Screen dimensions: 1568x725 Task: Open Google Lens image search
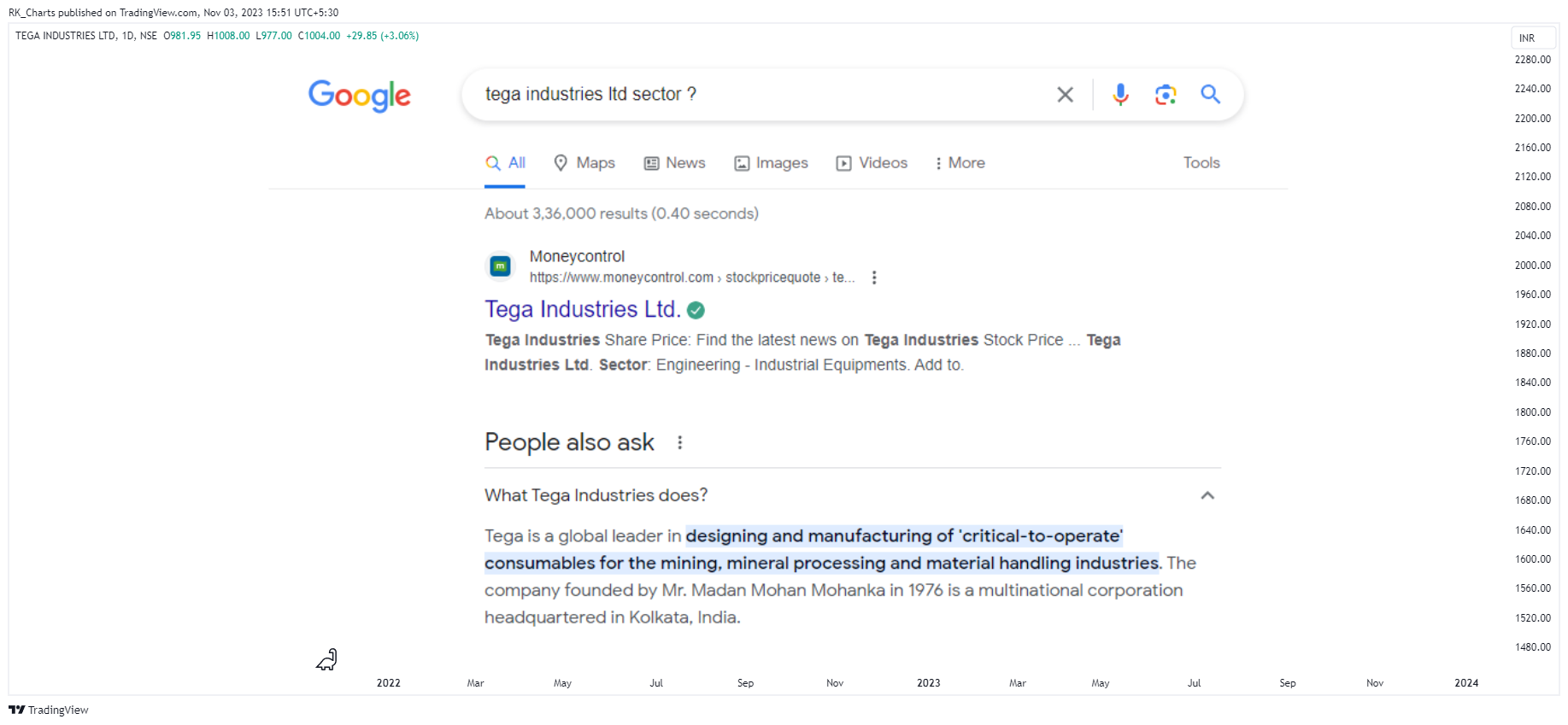pyautogui.click(x=1166, y=95)
